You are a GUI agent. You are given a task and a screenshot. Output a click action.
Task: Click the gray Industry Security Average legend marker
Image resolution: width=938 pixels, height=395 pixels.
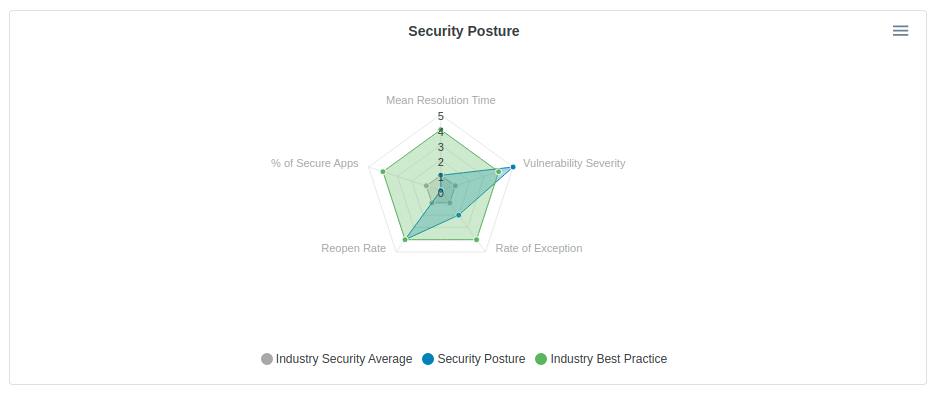click(x=267, y=359)
